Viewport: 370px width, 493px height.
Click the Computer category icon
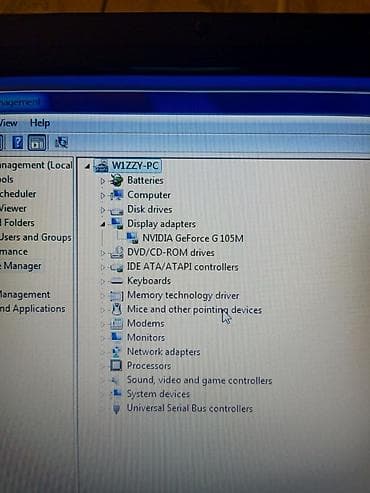(x=117, y=195)
